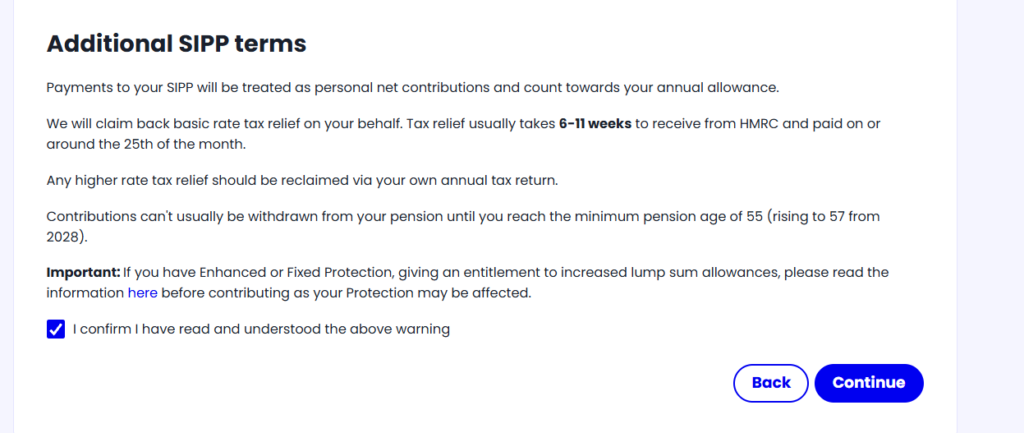Untick the read and understood confirmation checkbox

point(56,329)
